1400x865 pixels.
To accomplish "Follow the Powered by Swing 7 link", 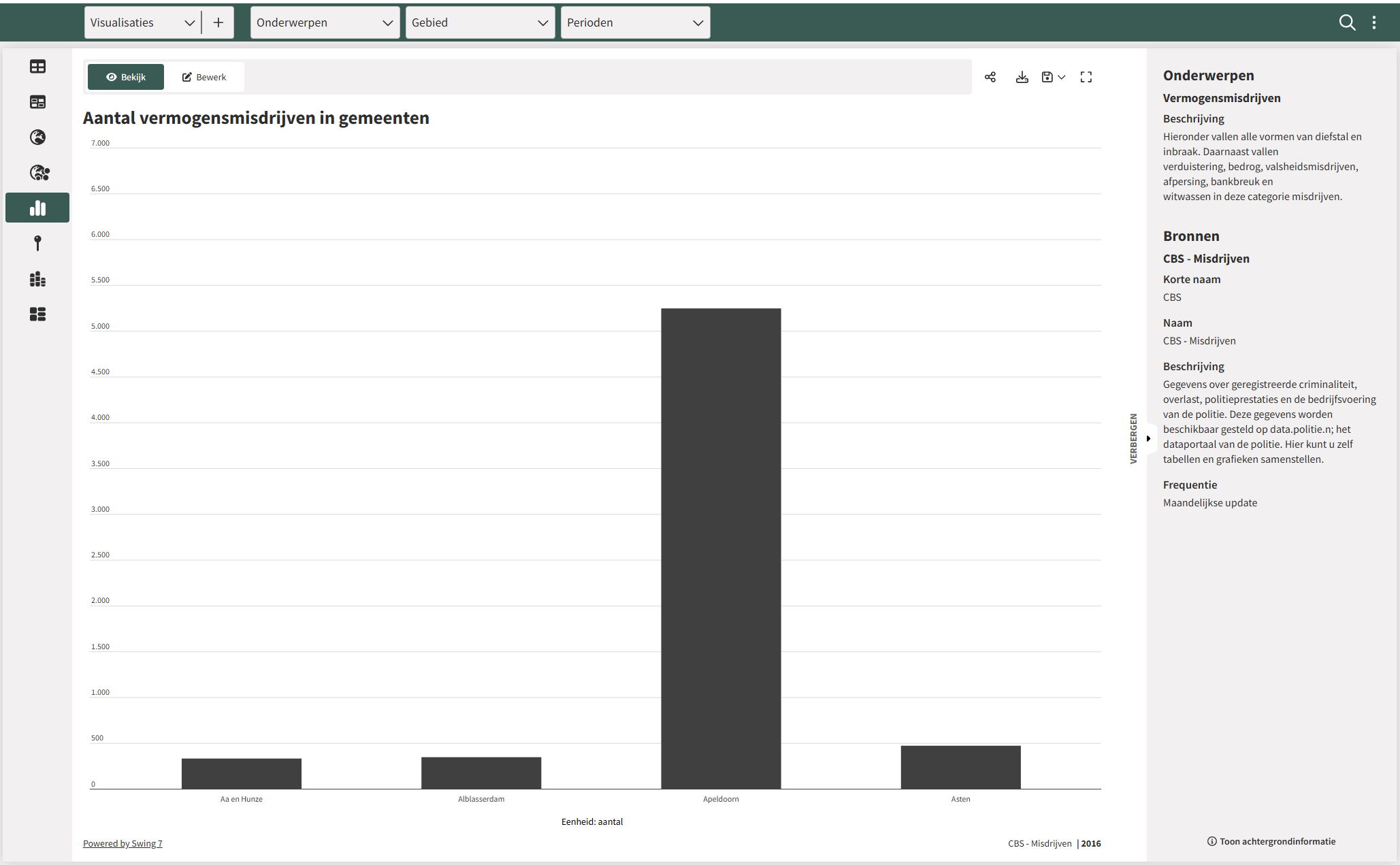I will pos(123,843).
